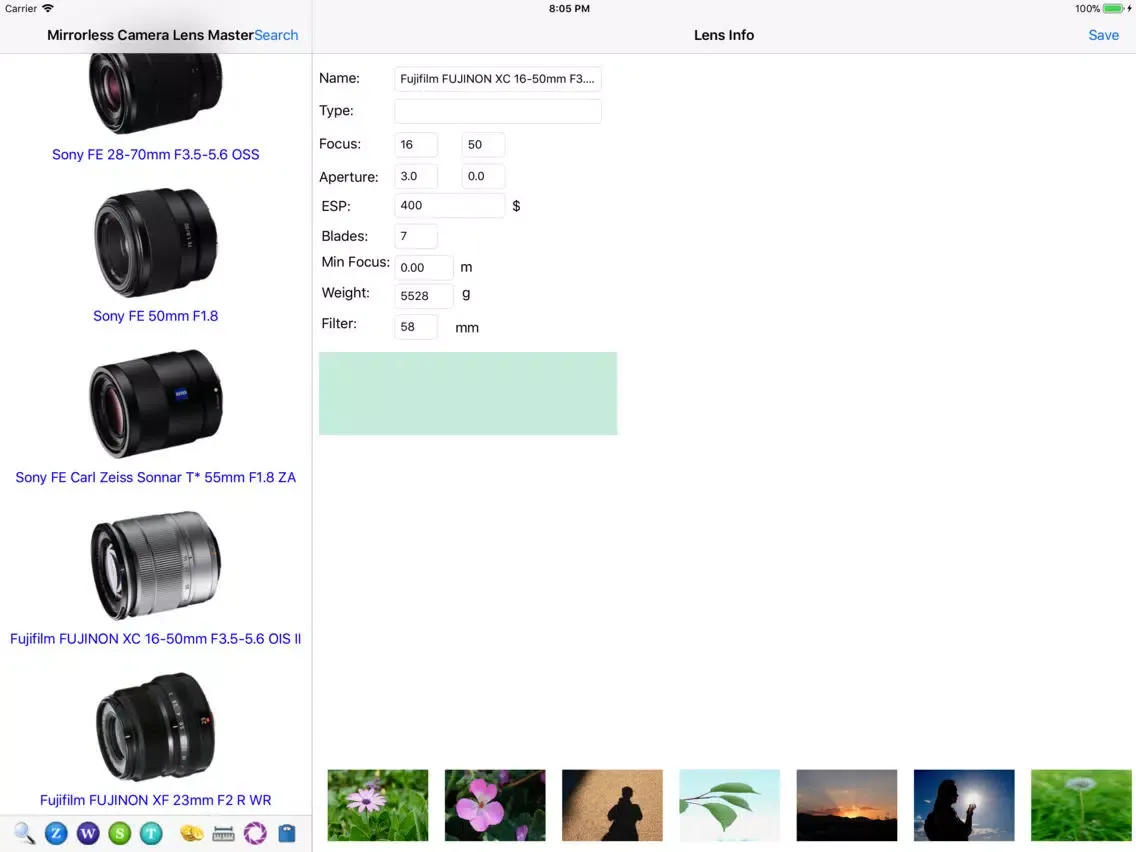Edit the Blades field showing 7
The image size is (1136, 852).
(x=416, y=236)
